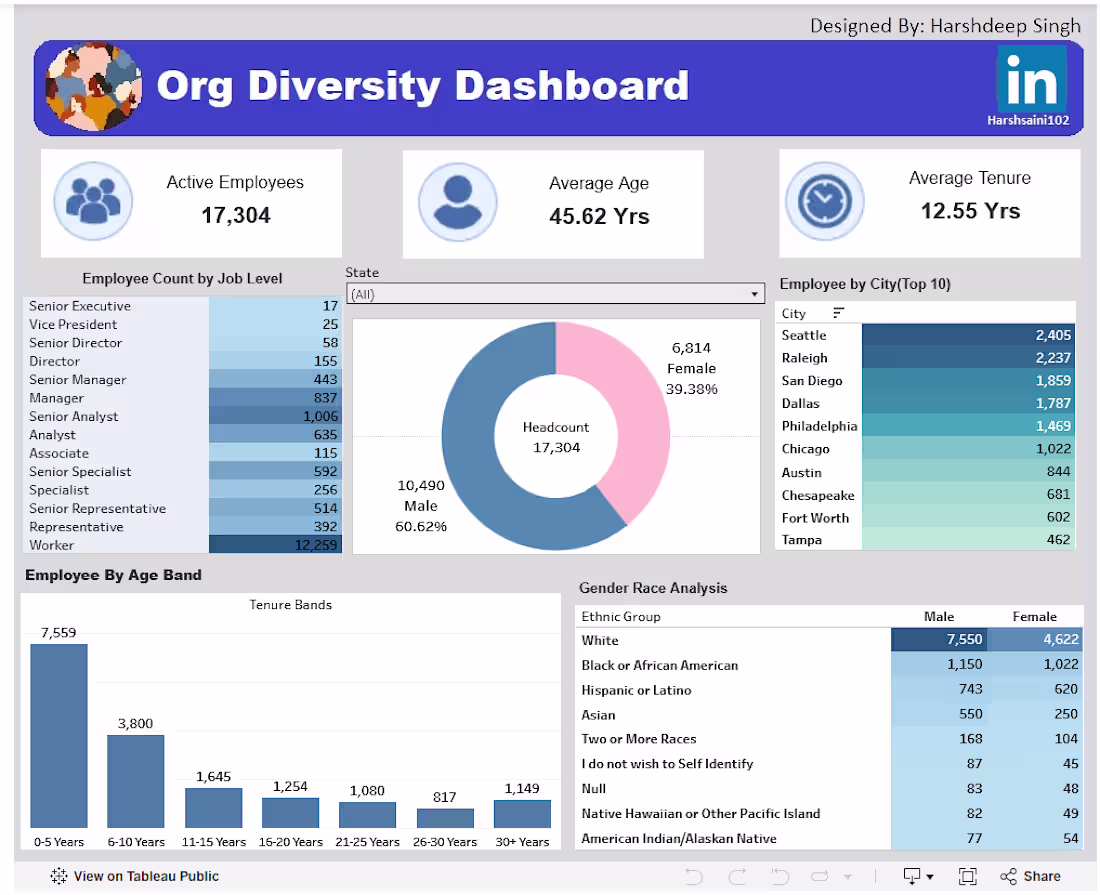1100x895 pixels.
Task: Click the 16-20 Years bar
Action: click(x=290, y=813)
